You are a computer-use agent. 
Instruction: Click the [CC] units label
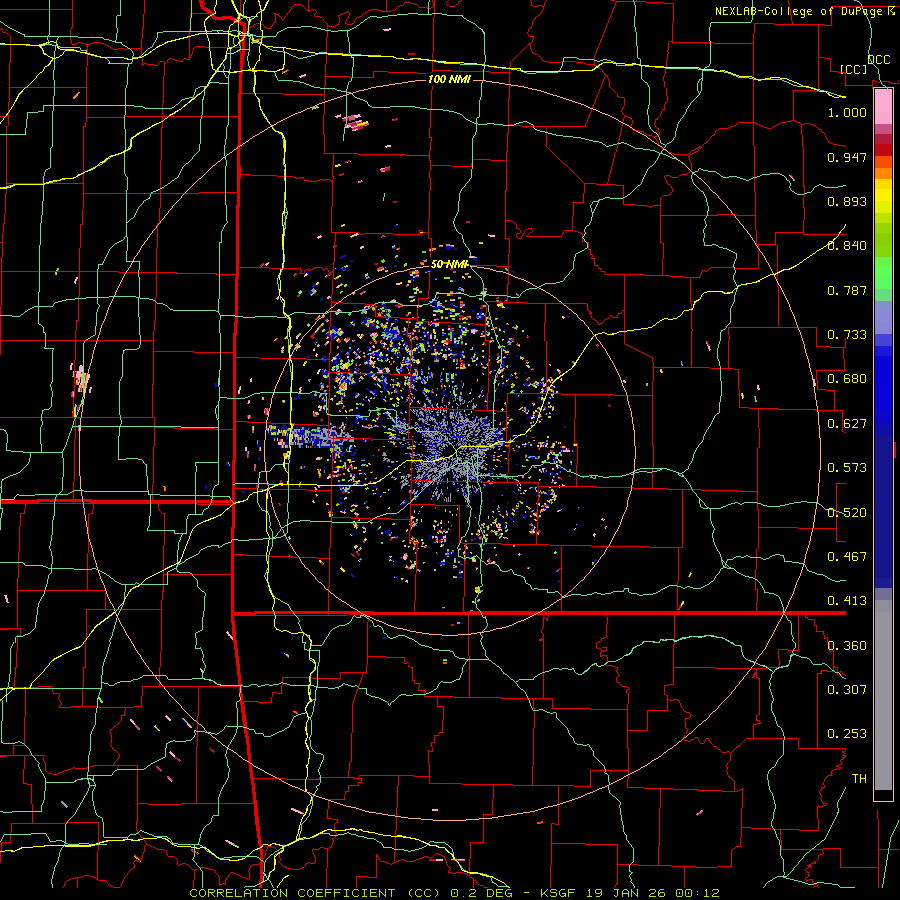[854, 69]
